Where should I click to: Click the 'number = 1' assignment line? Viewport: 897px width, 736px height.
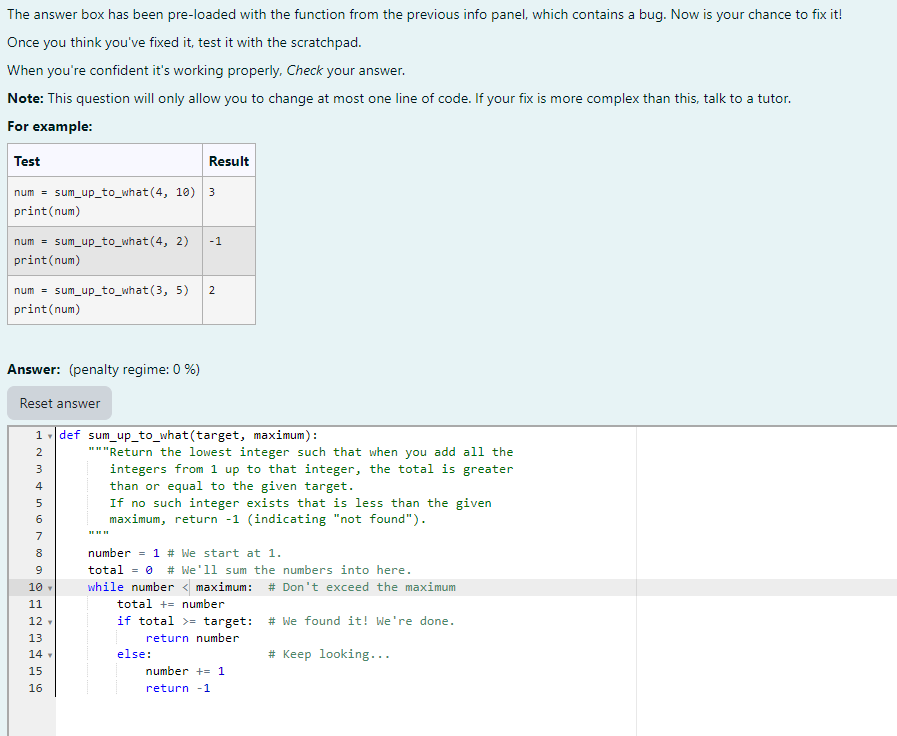pyautogui.click(x=124, y=553)
